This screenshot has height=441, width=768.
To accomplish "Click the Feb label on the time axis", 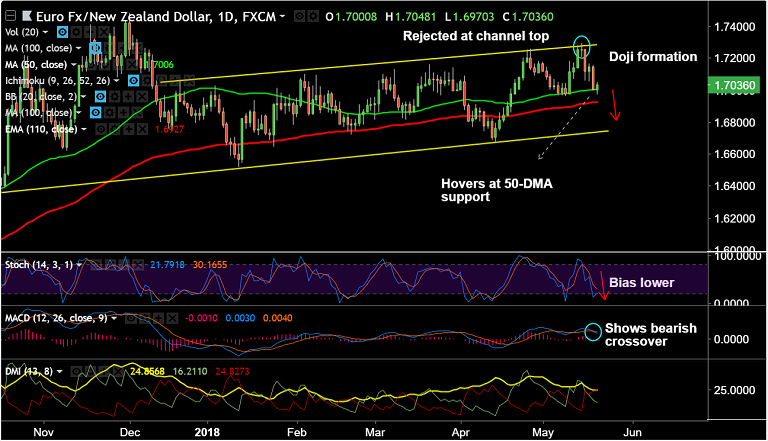I will point(296,432).
